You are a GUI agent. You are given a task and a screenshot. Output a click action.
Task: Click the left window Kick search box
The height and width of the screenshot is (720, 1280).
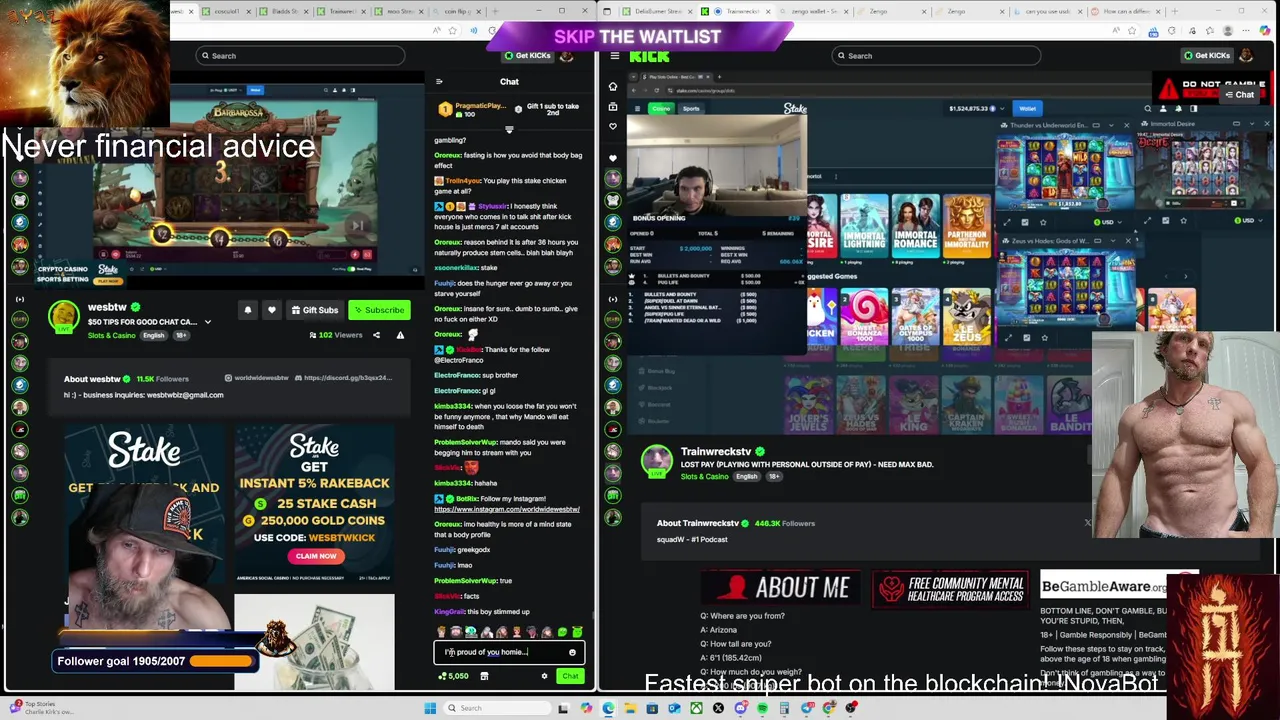[x=300, y=56]
